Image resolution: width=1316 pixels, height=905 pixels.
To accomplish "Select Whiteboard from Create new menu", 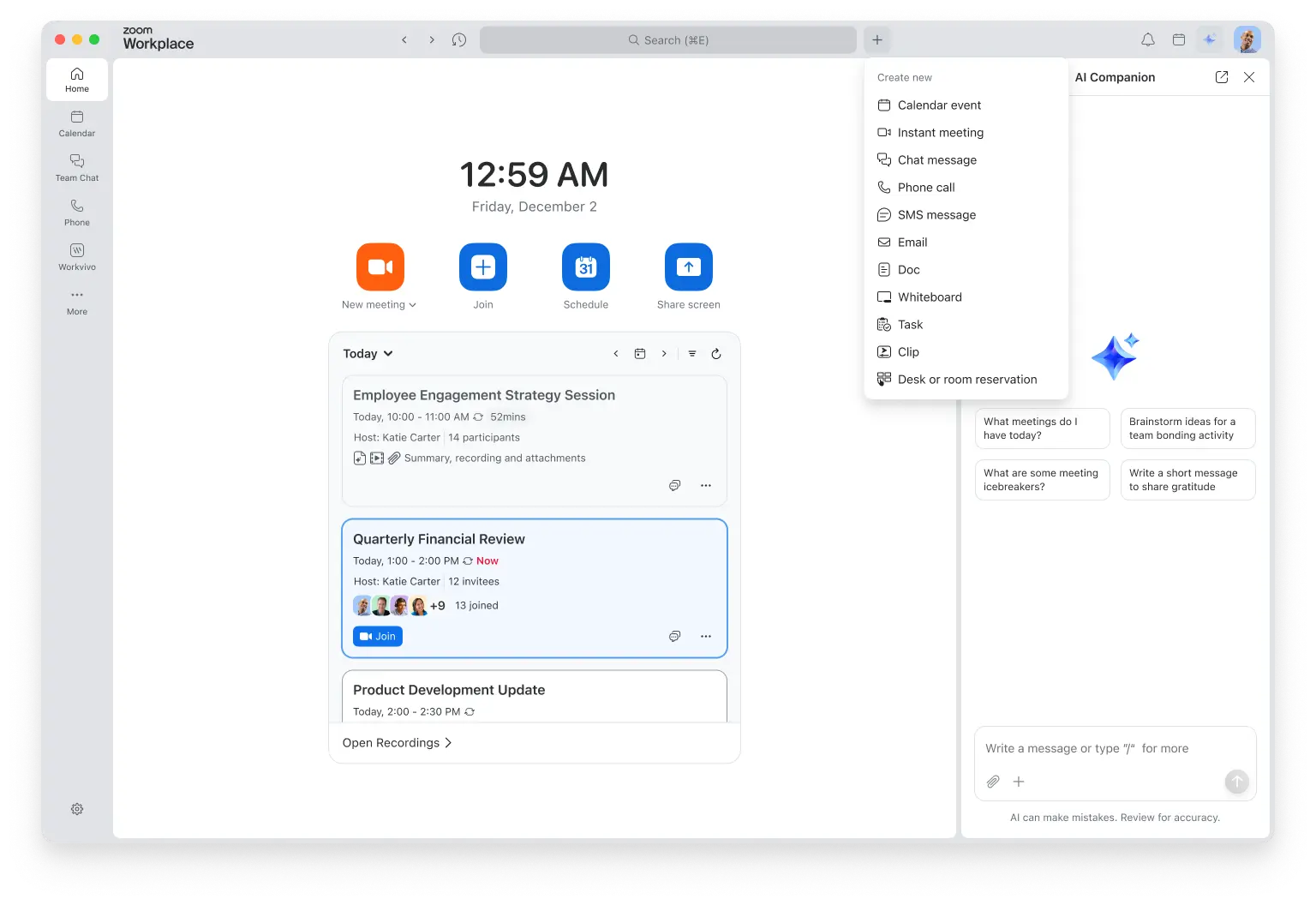I will (930, 297).
